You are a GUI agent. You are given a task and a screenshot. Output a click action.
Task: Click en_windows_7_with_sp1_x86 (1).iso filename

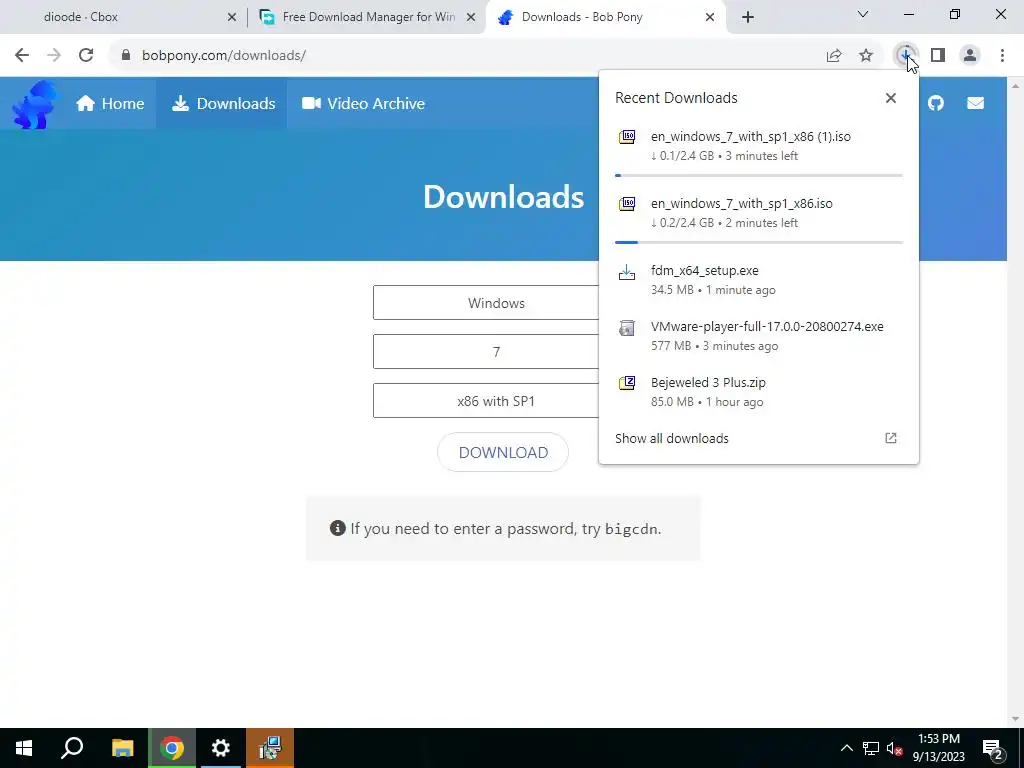click(x=750, y=136)
